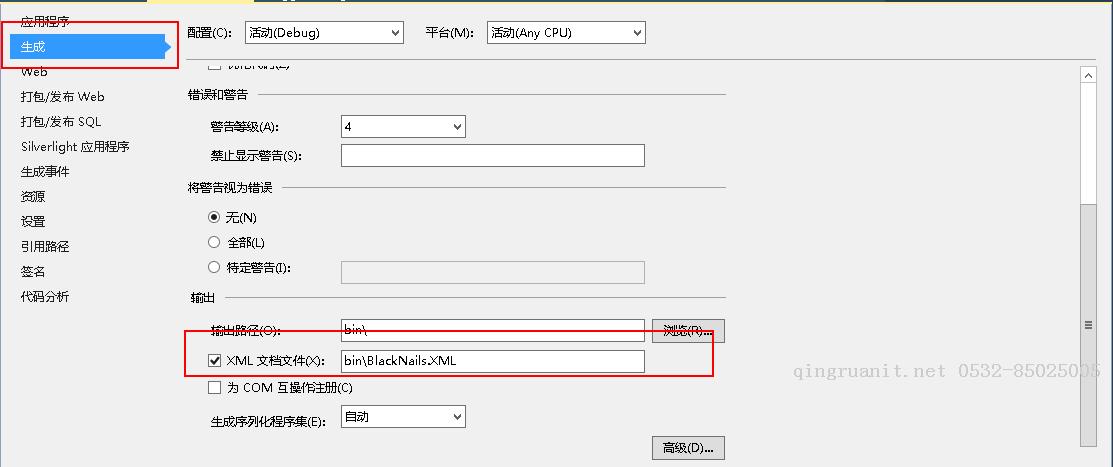Switch to the Web tab
Viewport: 1113px width, 467px height.
coord(34,72)
